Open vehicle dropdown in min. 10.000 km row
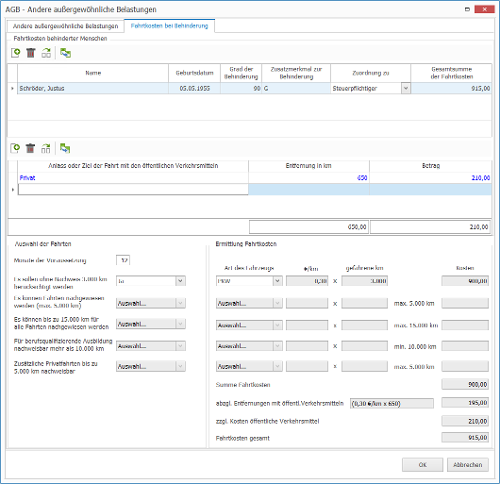Viewport: 500px width, 484px height. (277, 346)
